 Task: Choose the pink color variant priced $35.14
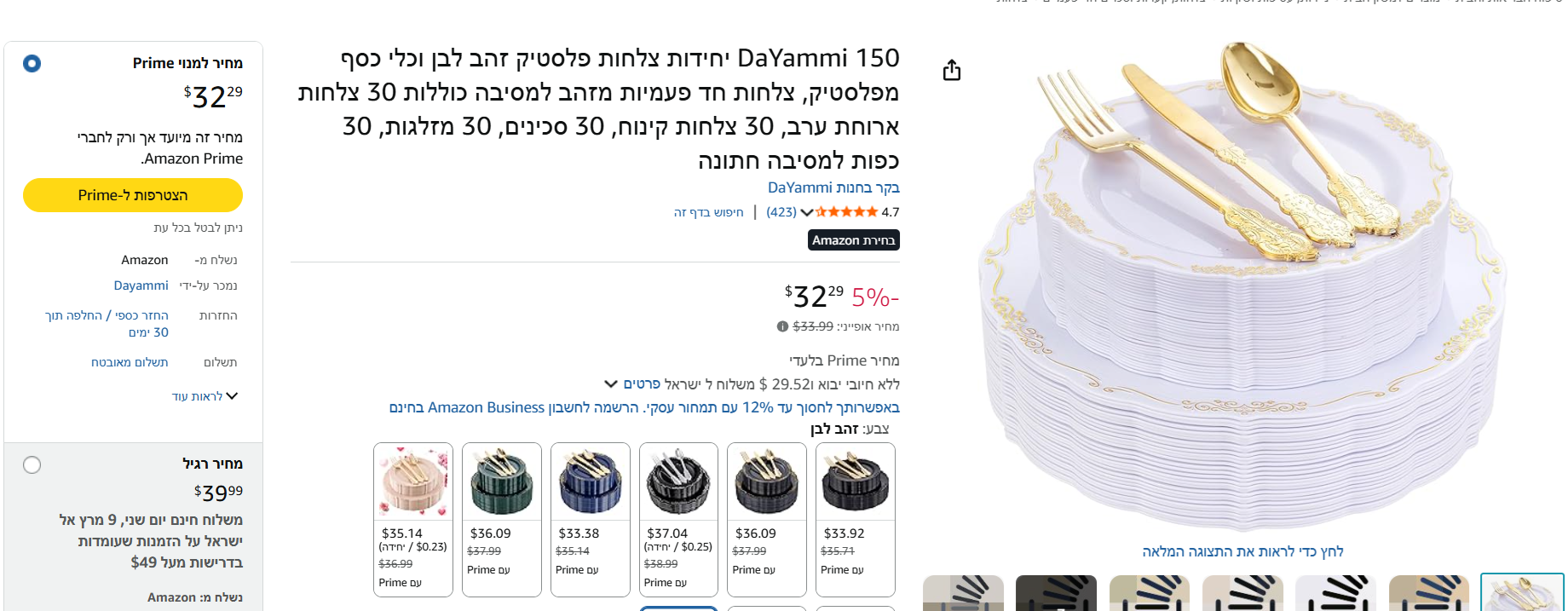[413, 519]
